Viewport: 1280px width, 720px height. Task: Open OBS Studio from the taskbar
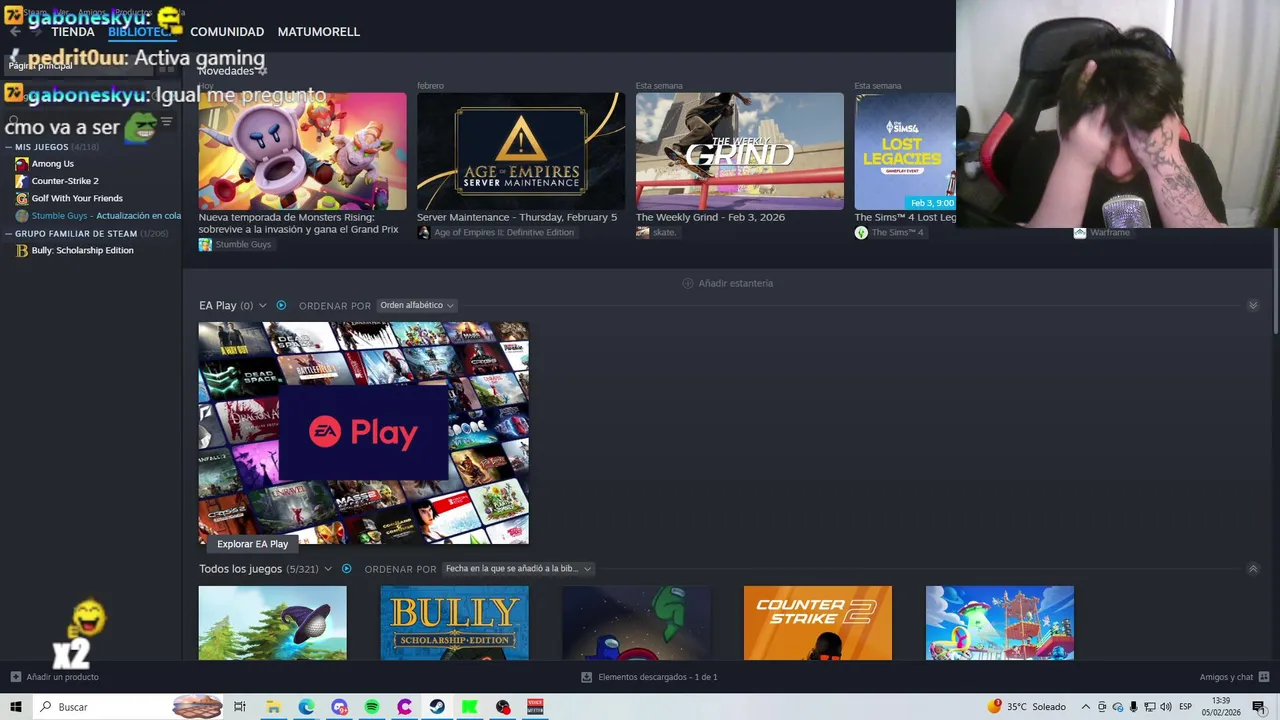(x=503, y=707)
